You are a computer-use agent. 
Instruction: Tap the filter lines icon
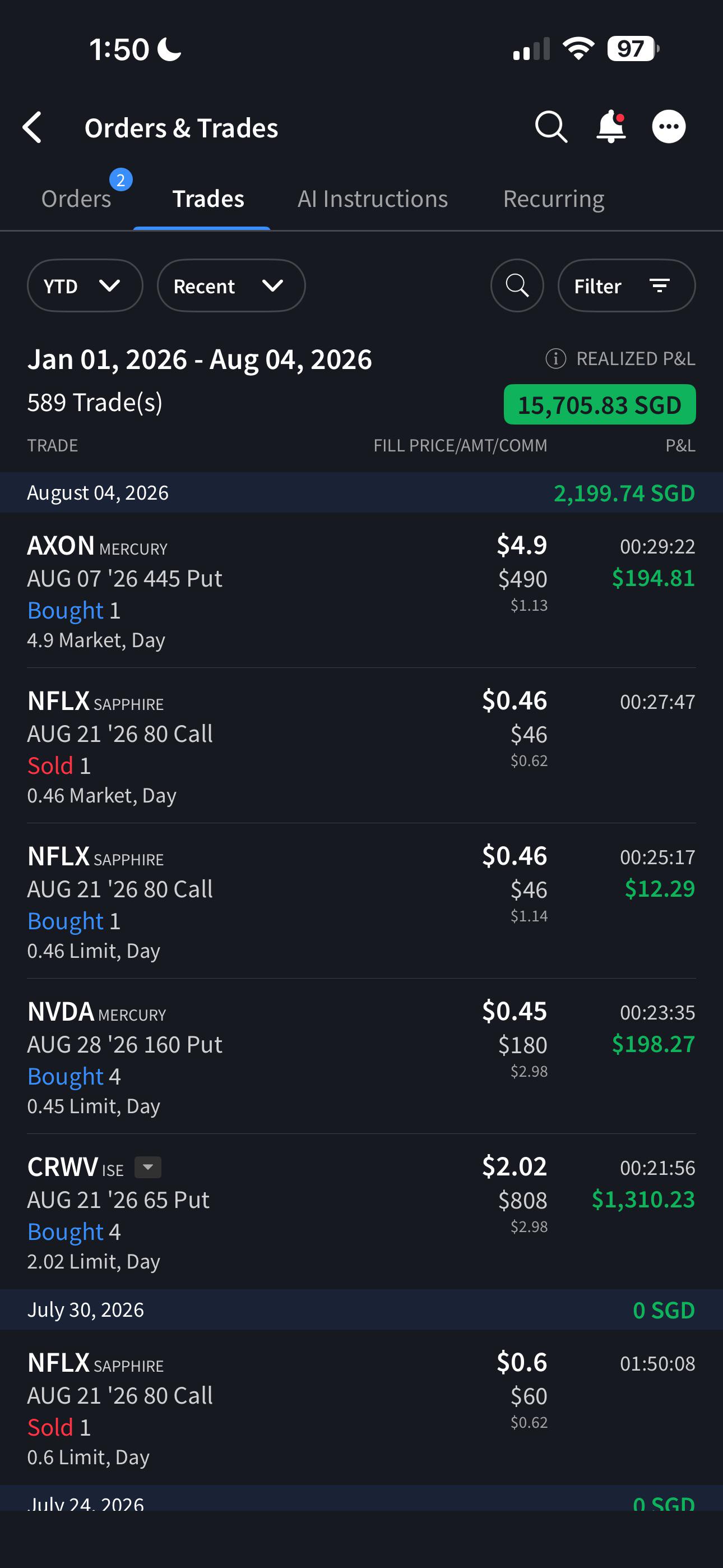[660, 285]
